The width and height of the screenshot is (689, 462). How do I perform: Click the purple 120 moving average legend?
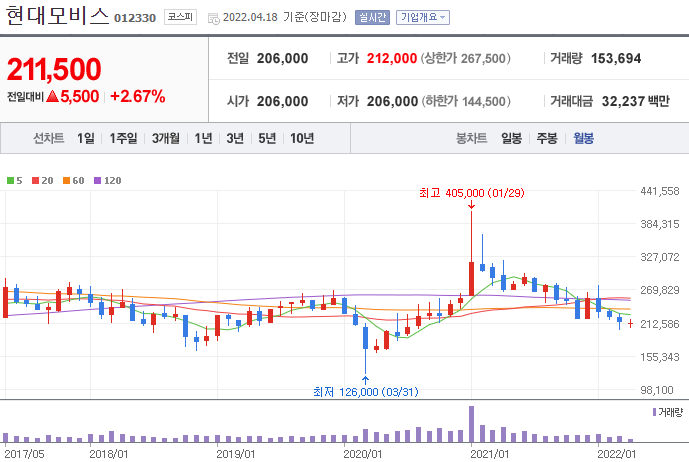[x=108, y=181]
